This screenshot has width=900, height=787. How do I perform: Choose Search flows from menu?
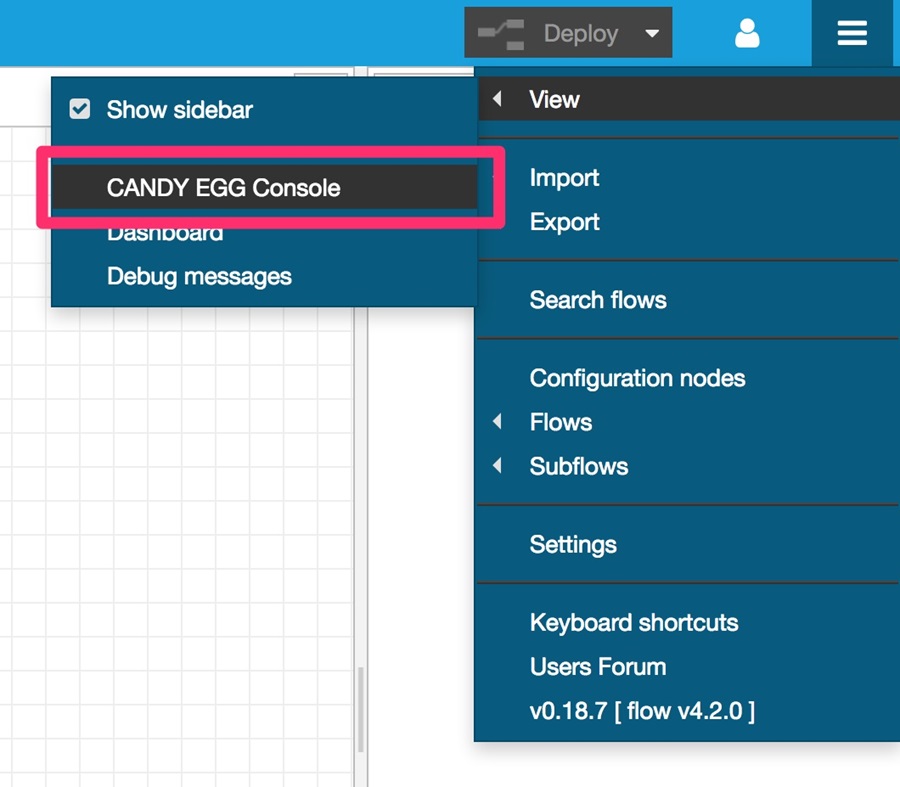(689, 300)
